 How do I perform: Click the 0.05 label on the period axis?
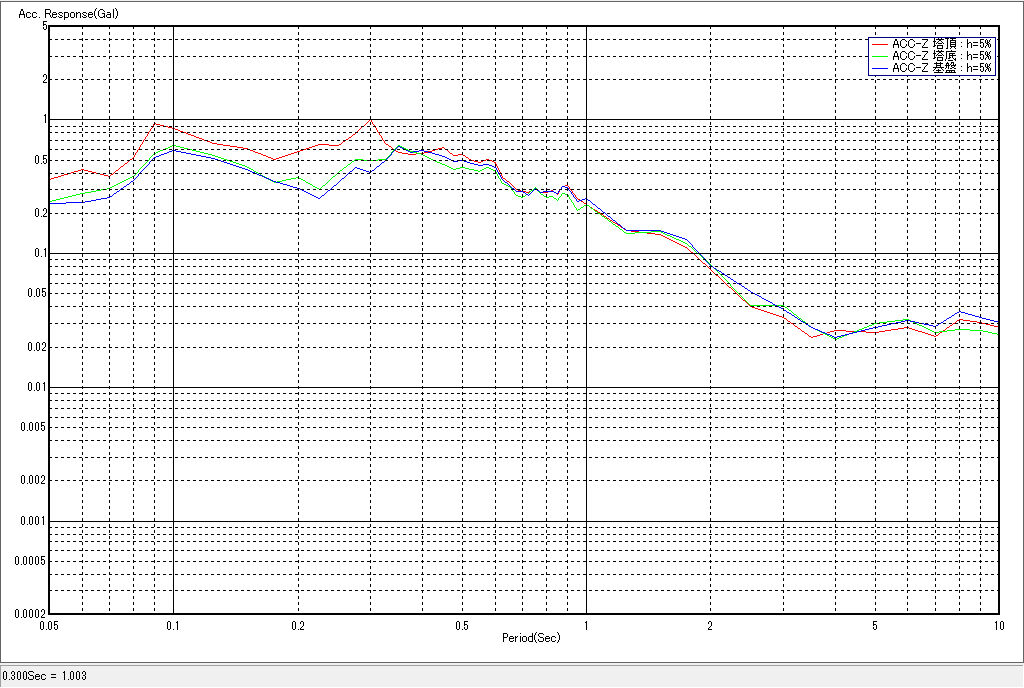pyautogui.click(x=49, y=625)
